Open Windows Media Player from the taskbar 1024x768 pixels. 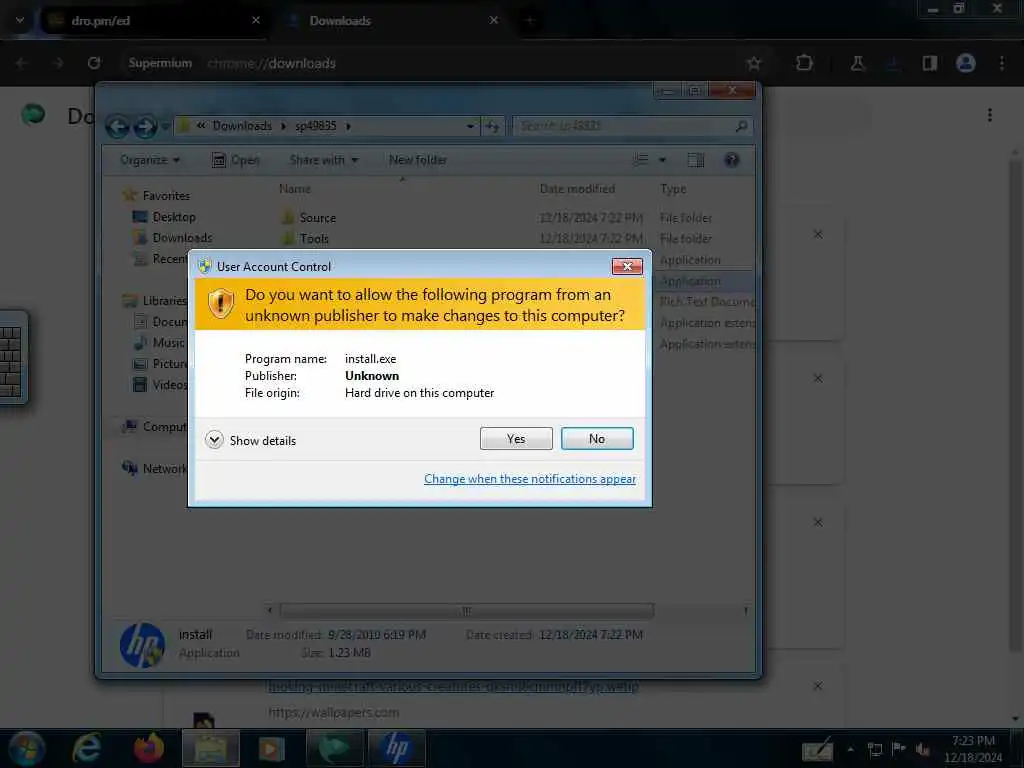pos(271,748)
